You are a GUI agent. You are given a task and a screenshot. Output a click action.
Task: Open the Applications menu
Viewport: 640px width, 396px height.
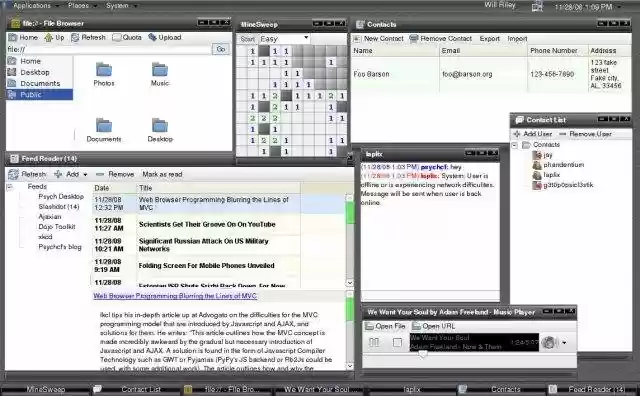coord(32,6)
